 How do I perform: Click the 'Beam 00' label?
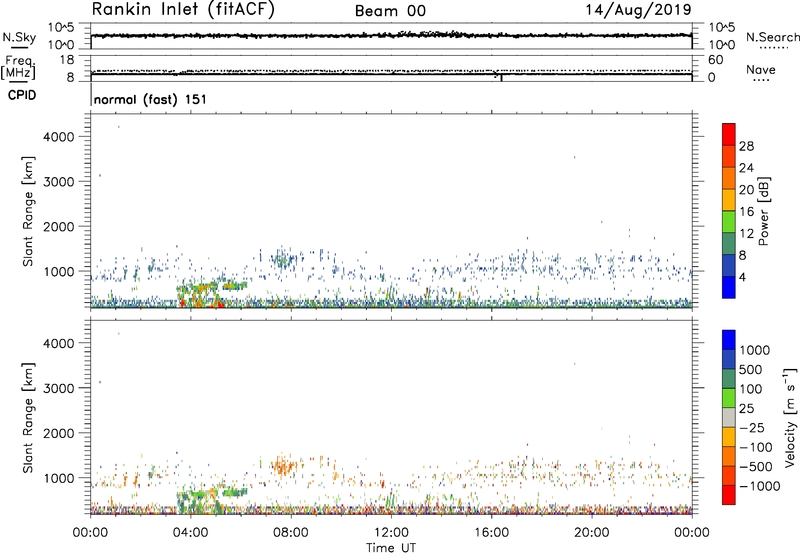coord(390,11)
